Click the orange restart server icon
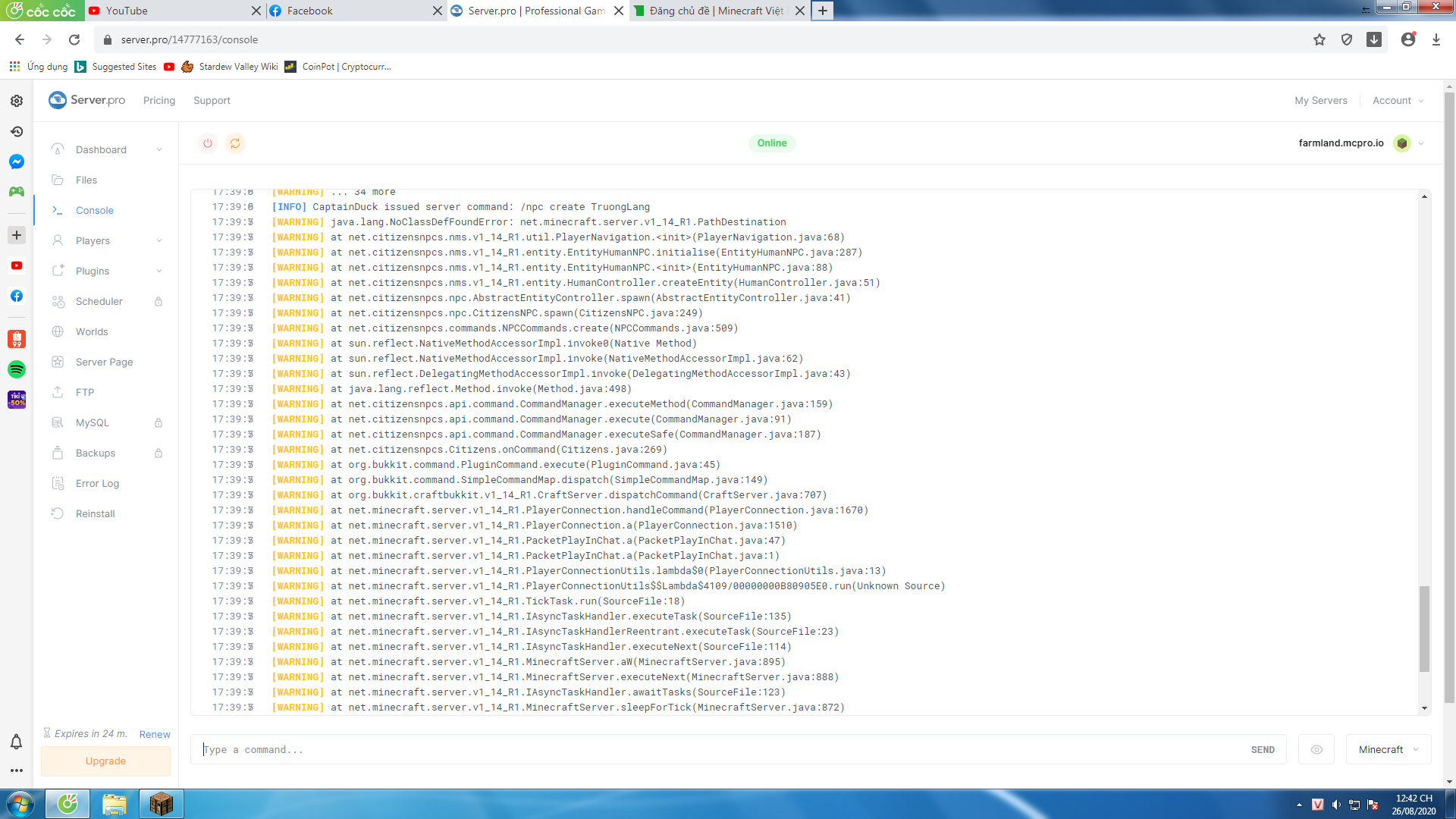This screenshot has height=819, width=1456. coord(235,143)
